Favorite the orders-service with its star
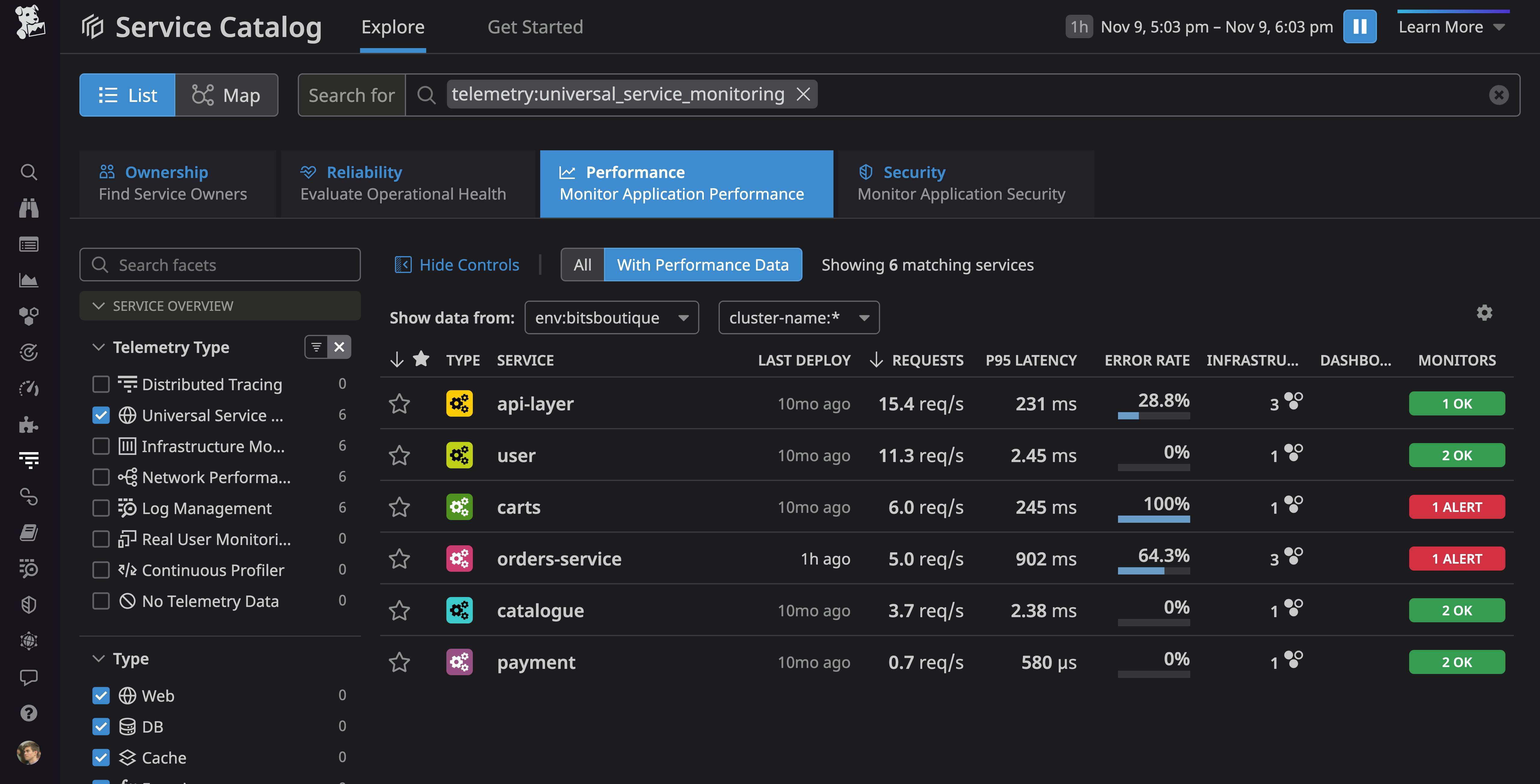Image resolution: width=1540 pixels, height=784 pixels. pyautogui.click(x=400, y=559)
